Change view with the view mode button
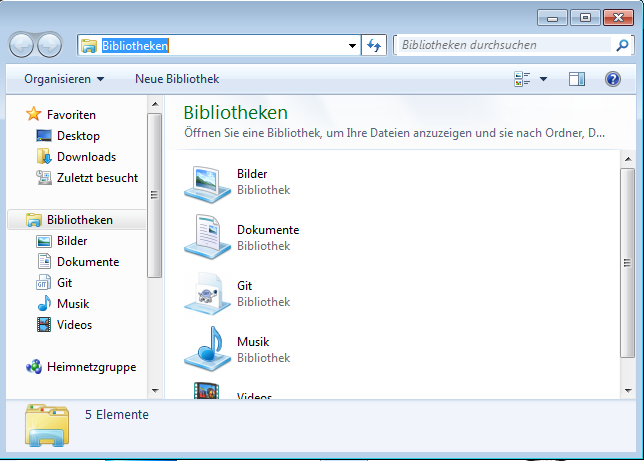This screenshot has width=644, height=461. point(522,79)
